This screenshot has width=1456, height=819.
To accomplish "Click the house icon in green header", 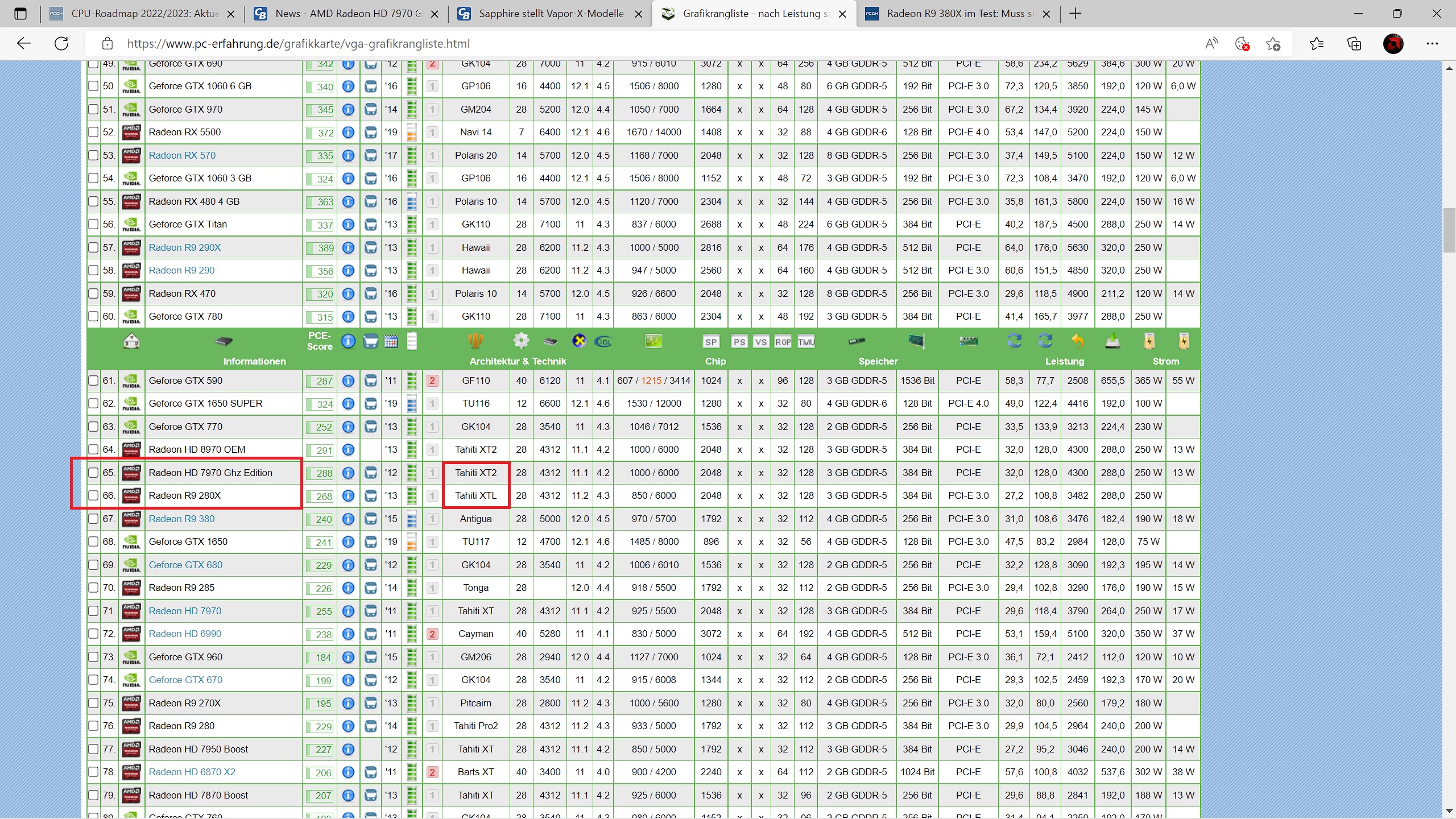I will click(131, 341).
